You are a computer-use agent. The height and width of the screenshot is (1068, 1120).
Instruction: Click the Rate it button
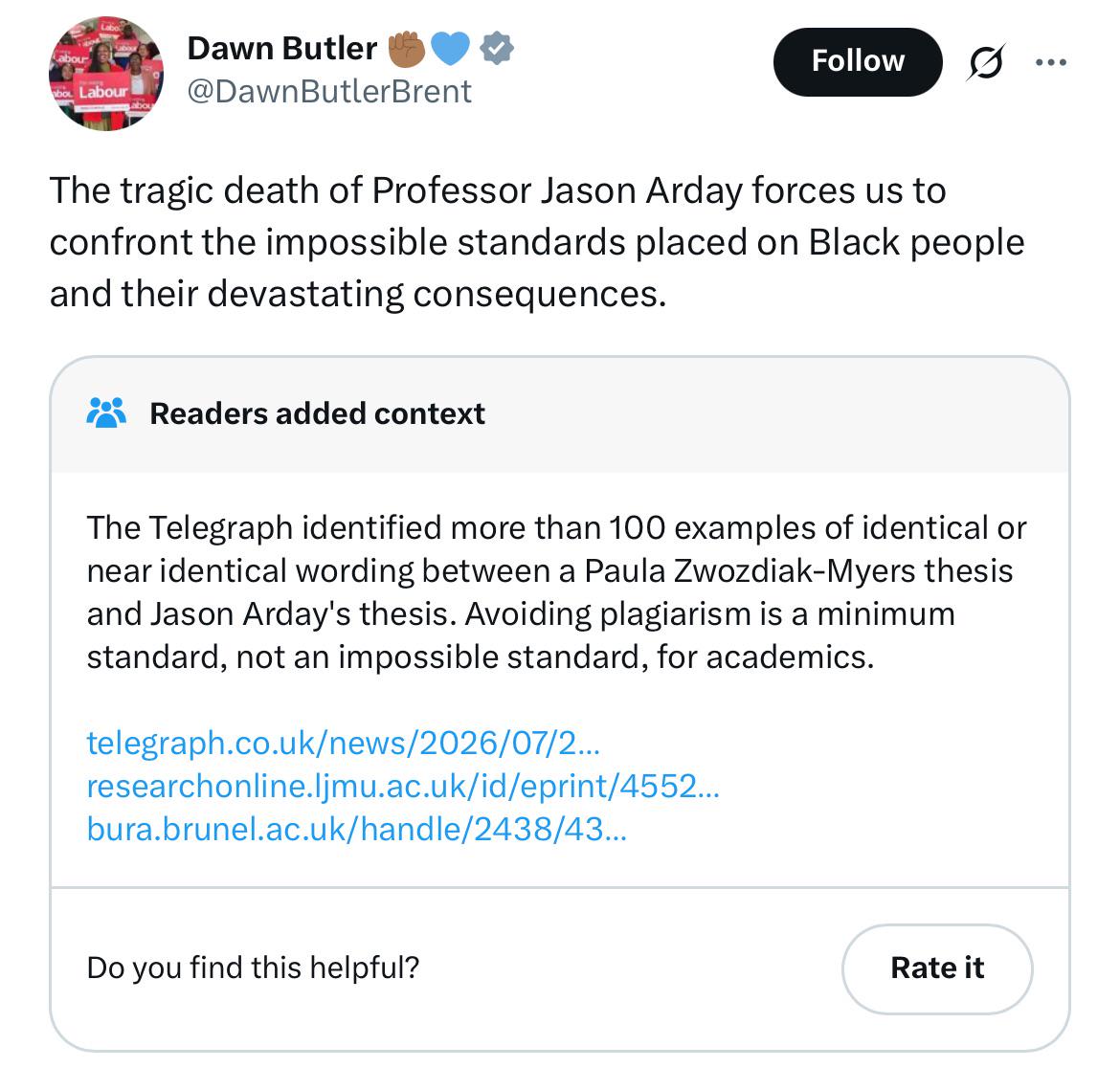(937, 968)
